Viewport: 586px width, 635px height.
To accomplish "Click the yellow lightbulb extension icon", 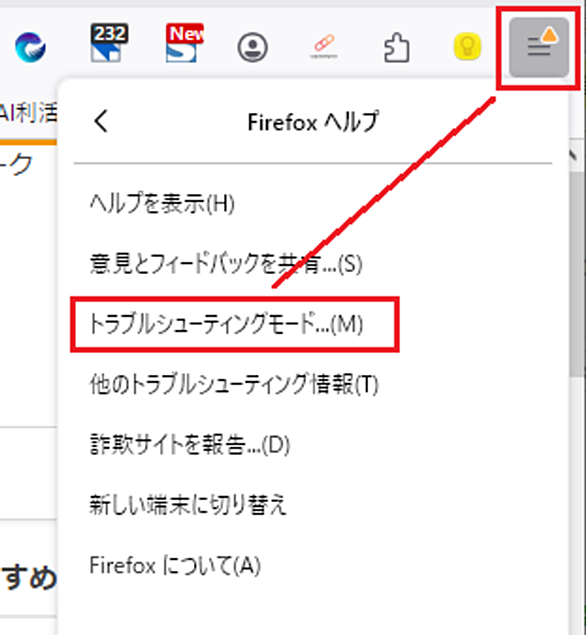I will [x=467, y=47].
